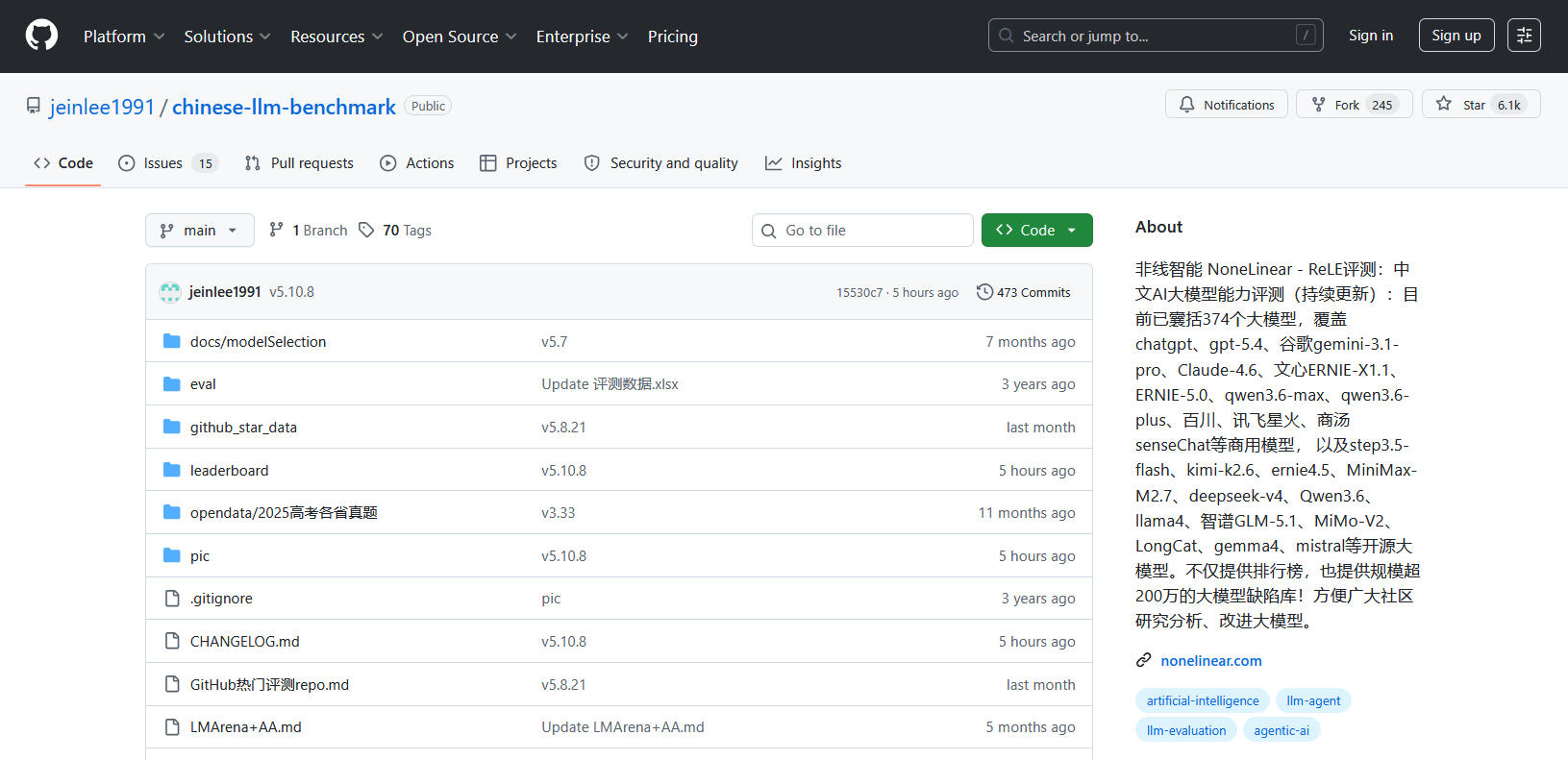Open the agentic-ai topic tag
This screenshot has width=1568, height=760.
(x=1282, y=730)
